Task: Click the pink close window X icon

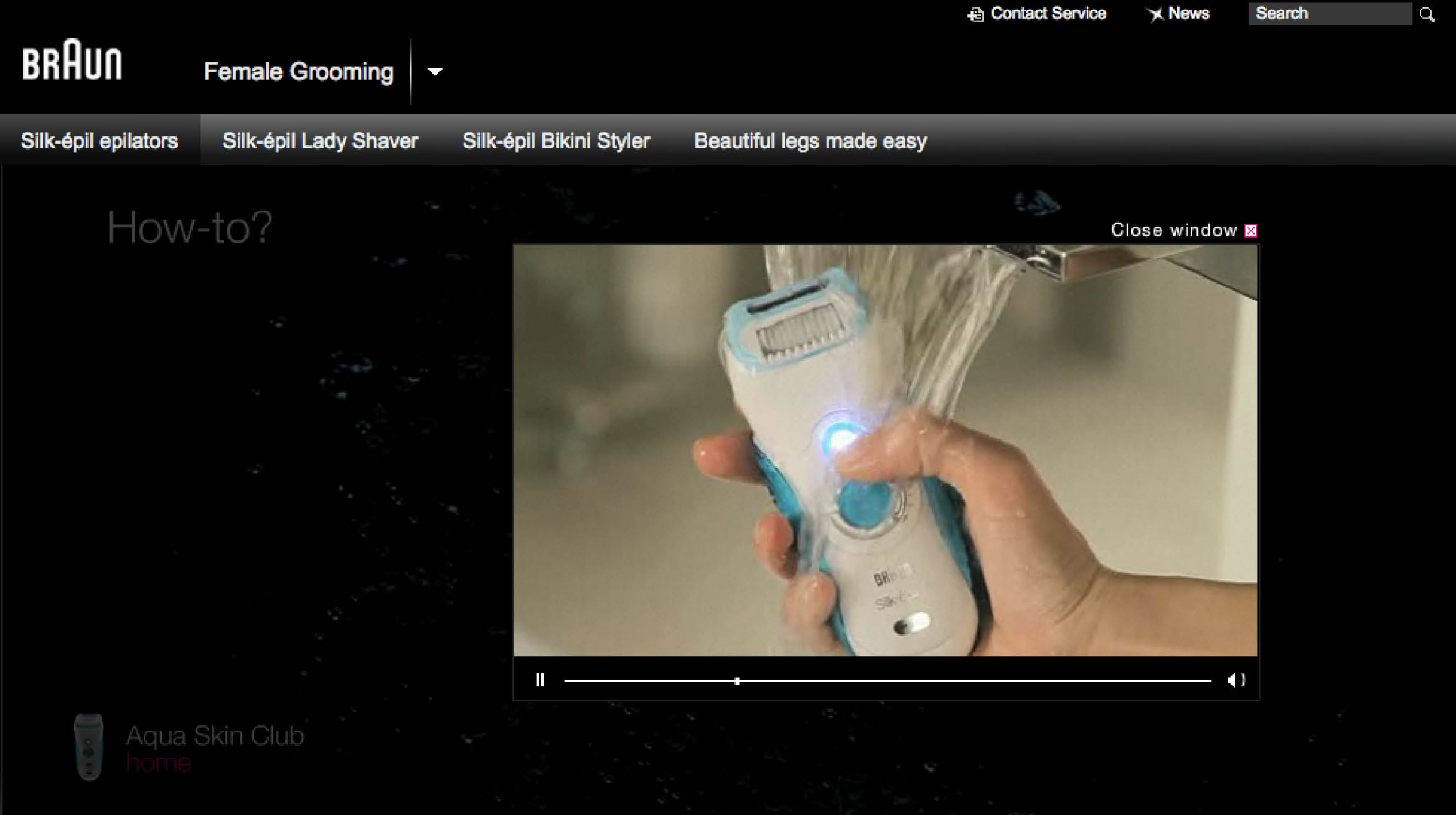Action: click(1251, 231)
